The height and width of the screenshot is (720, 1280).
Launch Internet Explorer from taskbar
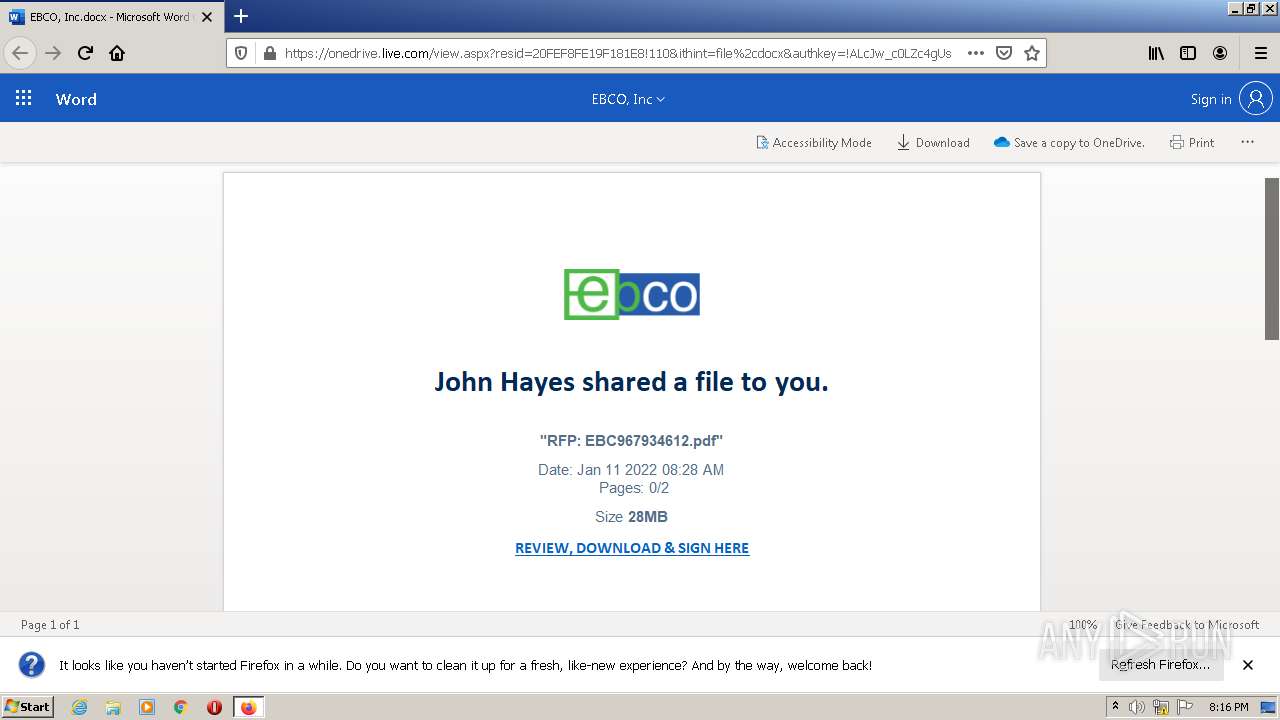pos(80,707)
